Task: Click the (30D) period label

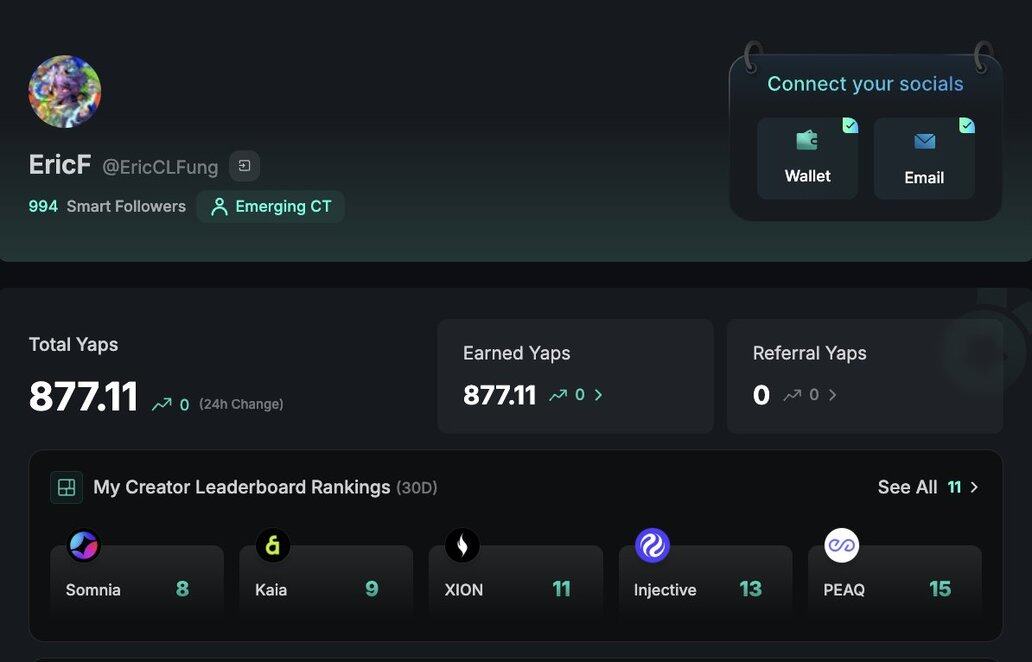Action: [x=417, y=488]
